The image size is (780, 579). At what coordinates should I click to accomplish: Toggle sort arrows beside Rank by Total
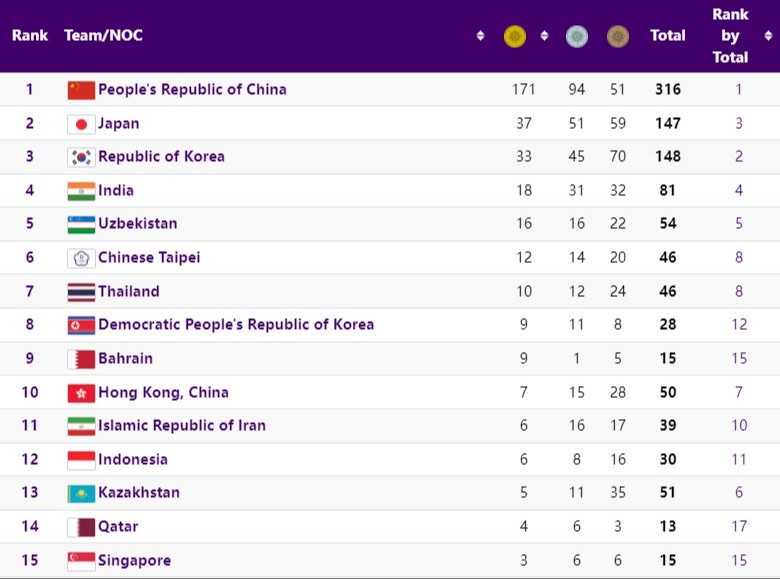(768, 36)
